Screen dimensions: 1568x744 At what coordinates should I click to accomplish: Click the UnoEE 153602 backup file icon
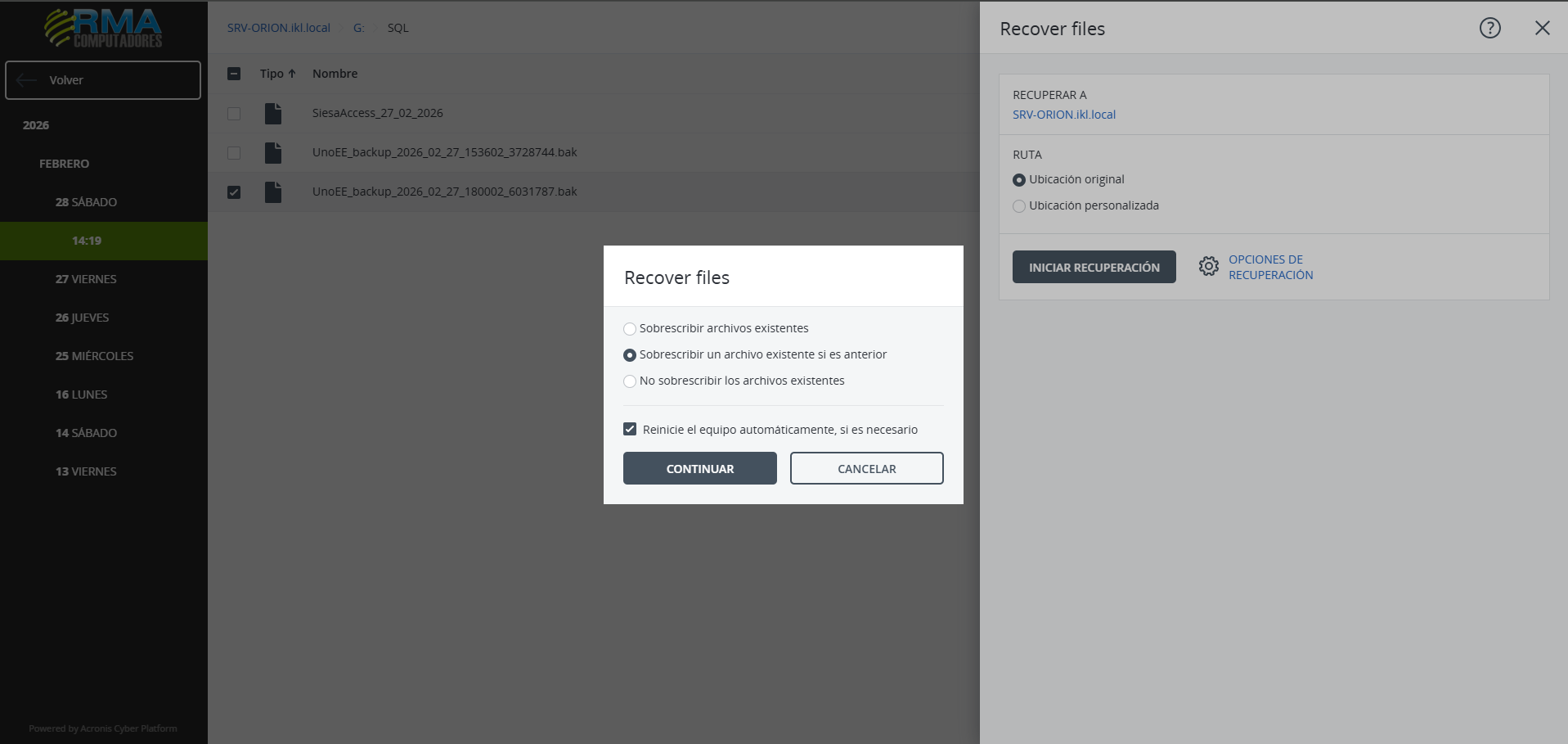click(273, 153)
